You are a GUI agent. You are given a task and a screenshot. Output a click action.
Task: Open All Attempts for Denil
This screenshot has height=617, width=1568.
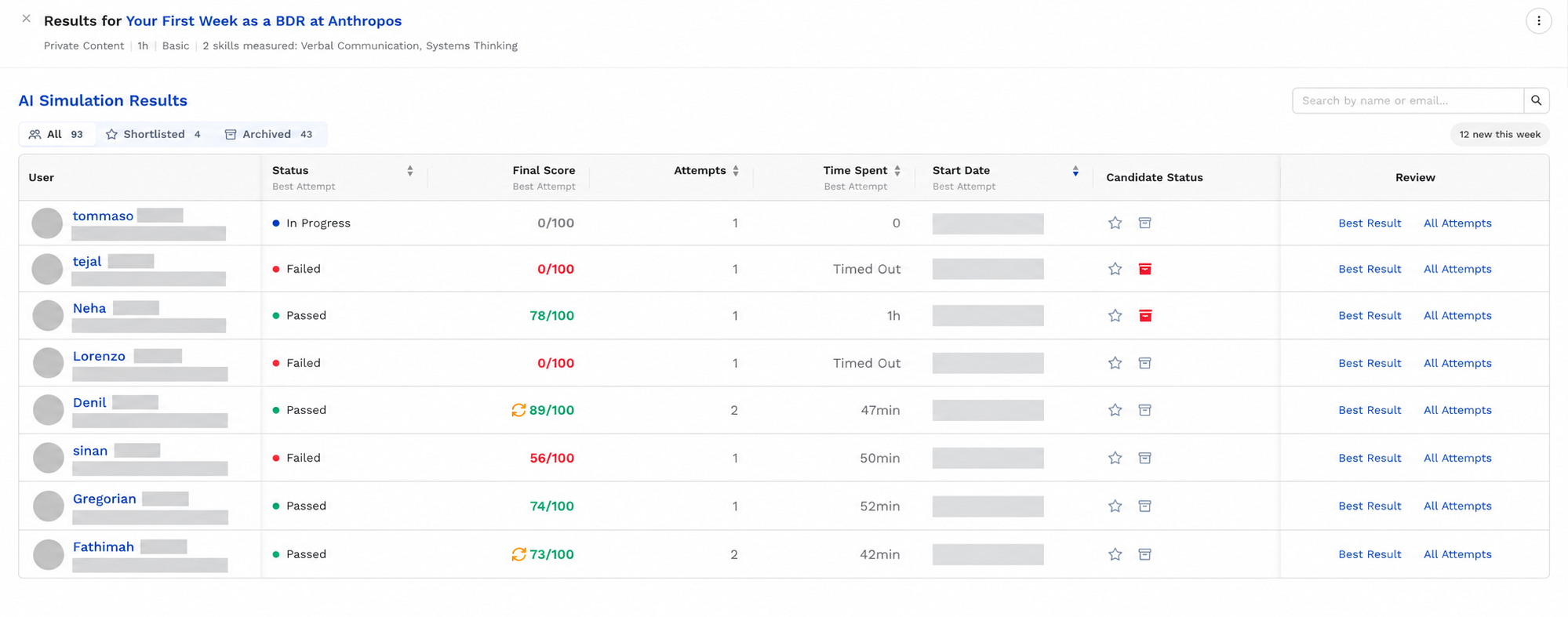pyautogui.click(x=1457, y=410)
